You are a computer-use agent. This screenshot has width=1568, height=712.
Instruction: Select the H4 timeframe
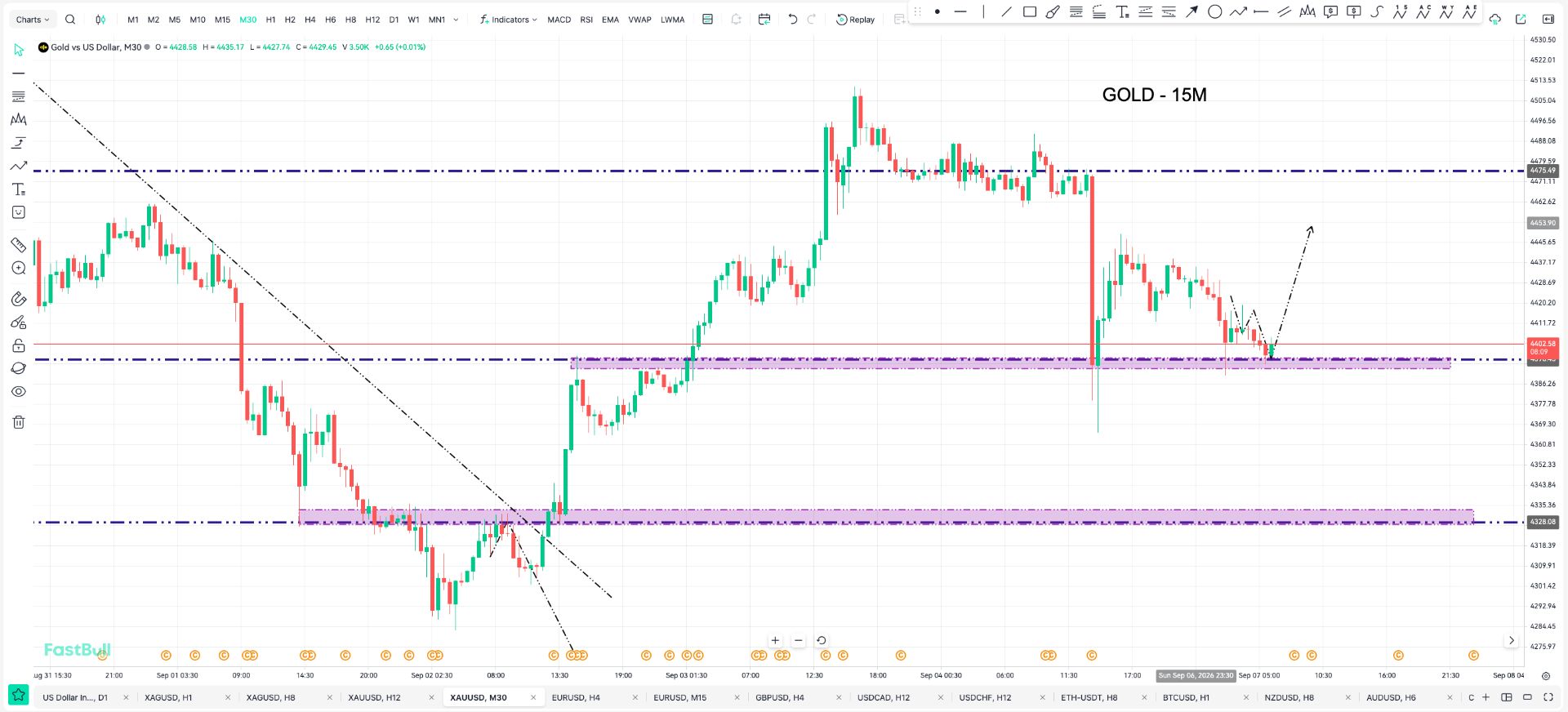[310, 20]
